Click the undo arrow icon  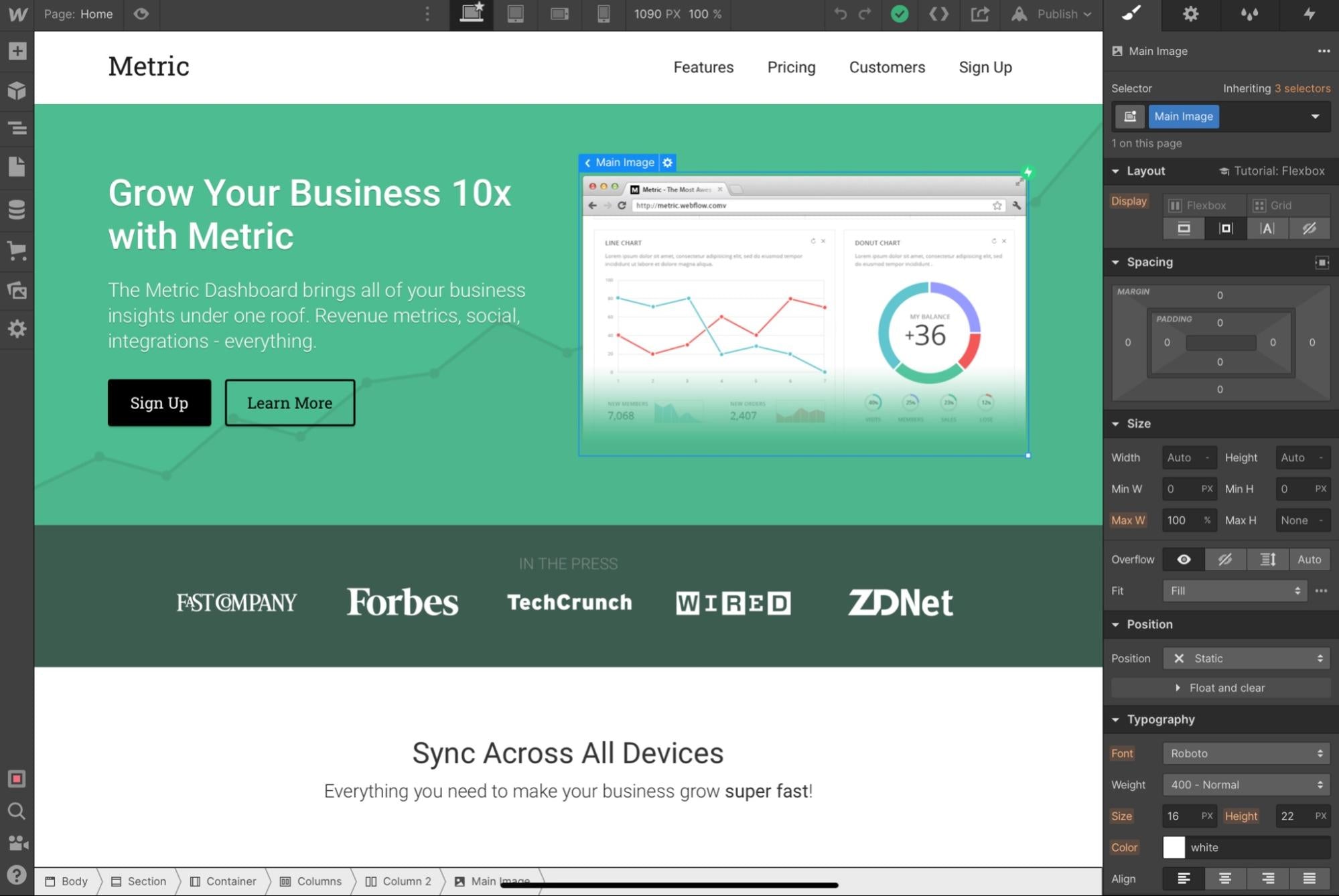839,14
